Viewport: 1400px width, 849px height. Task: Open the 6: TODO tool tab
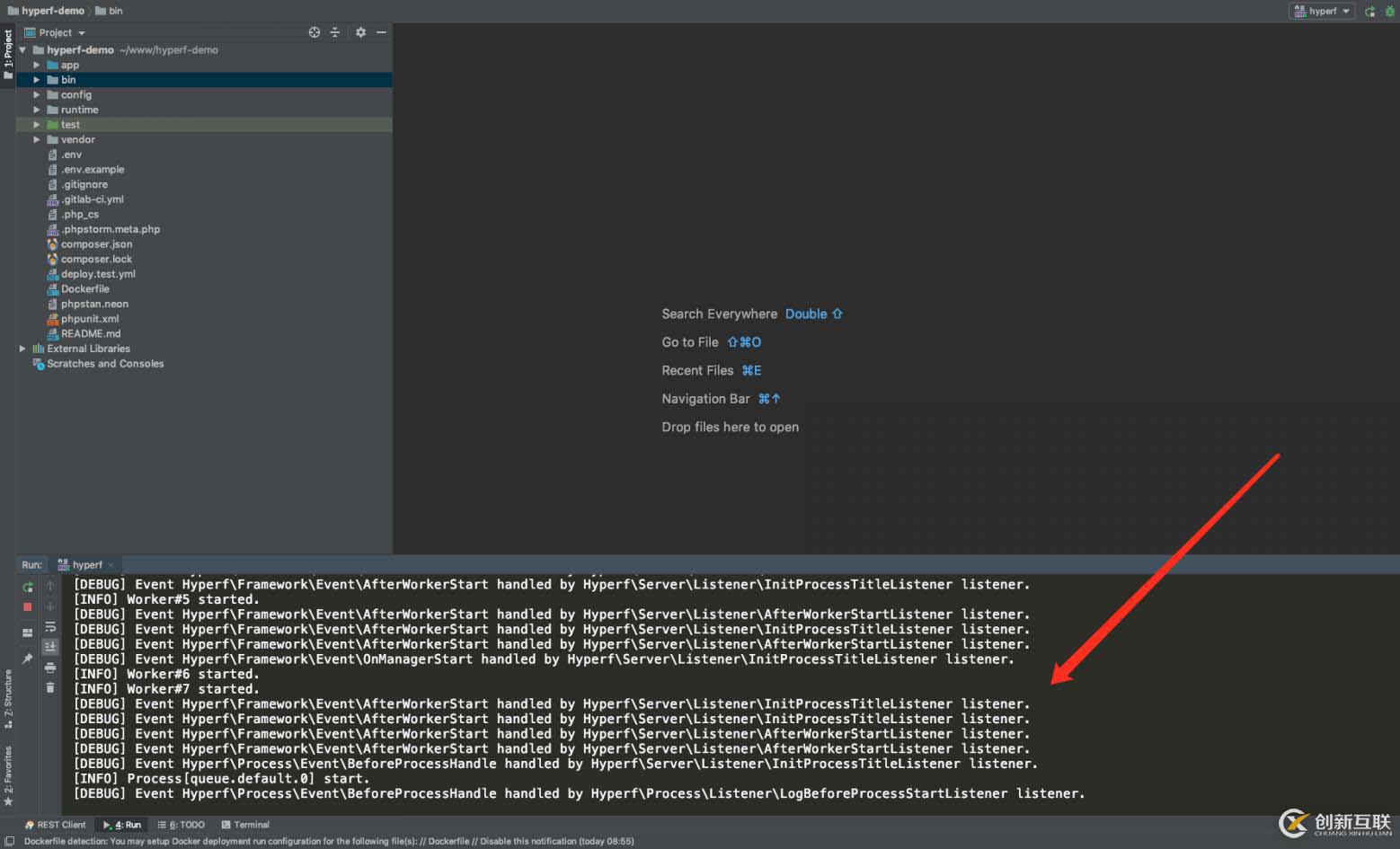point(182,825)
